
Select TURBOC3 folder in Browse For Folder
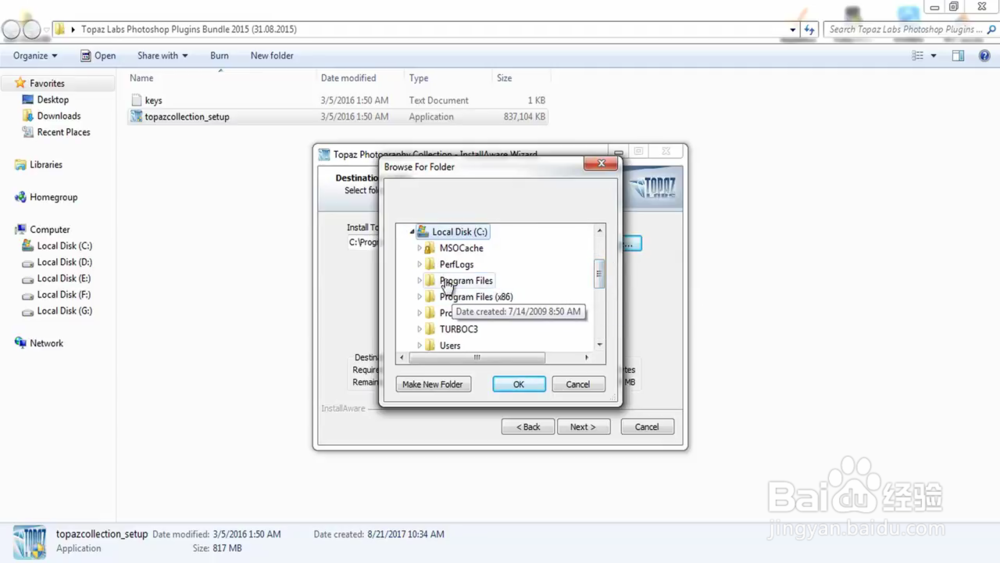(459, 329)
